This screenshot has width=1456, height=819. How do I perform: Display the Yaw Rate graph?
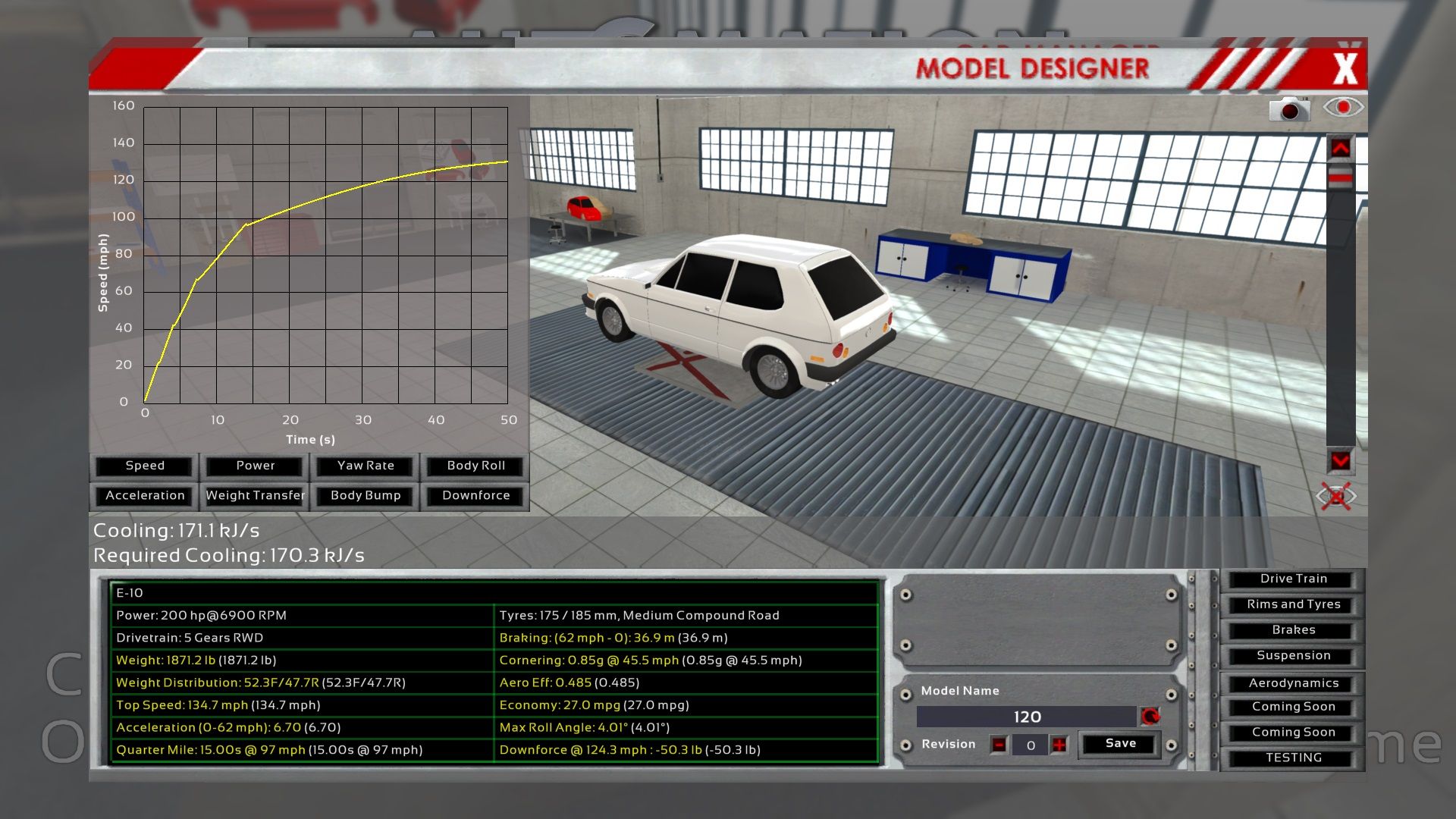[x=366, y=466]
